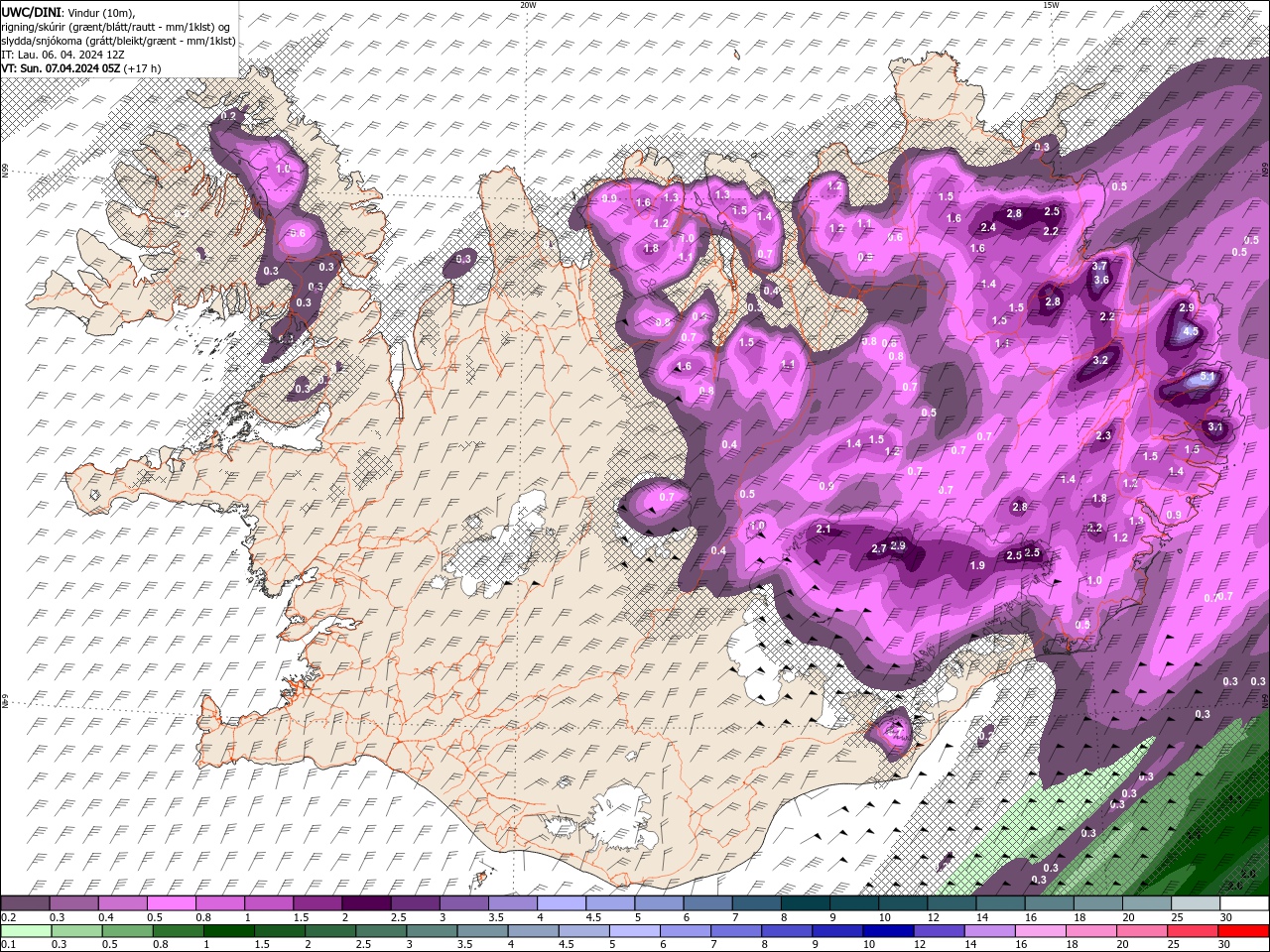Click the 2.1 precipitation value on the map
The height and width of the screenshot is (952, 1270).
click(x=824, y=530)
